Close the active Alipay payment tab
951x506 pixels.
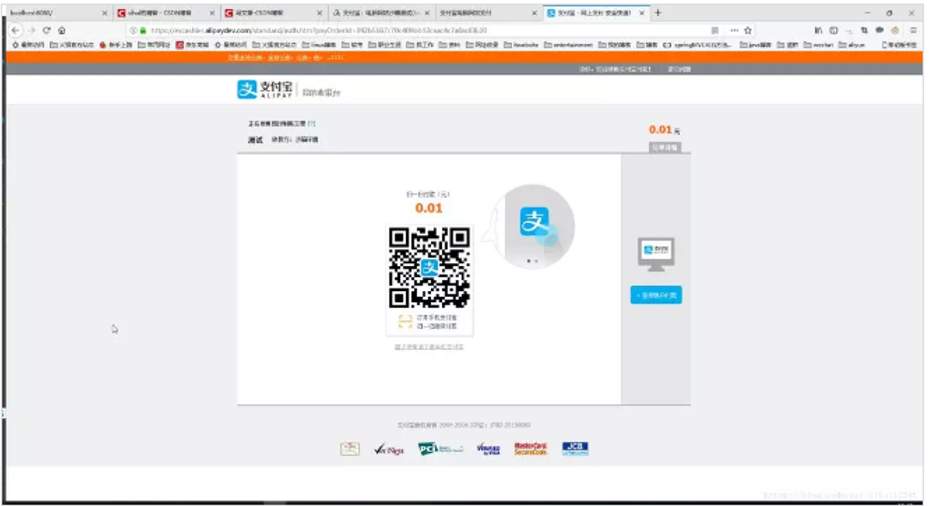[642, 13]
